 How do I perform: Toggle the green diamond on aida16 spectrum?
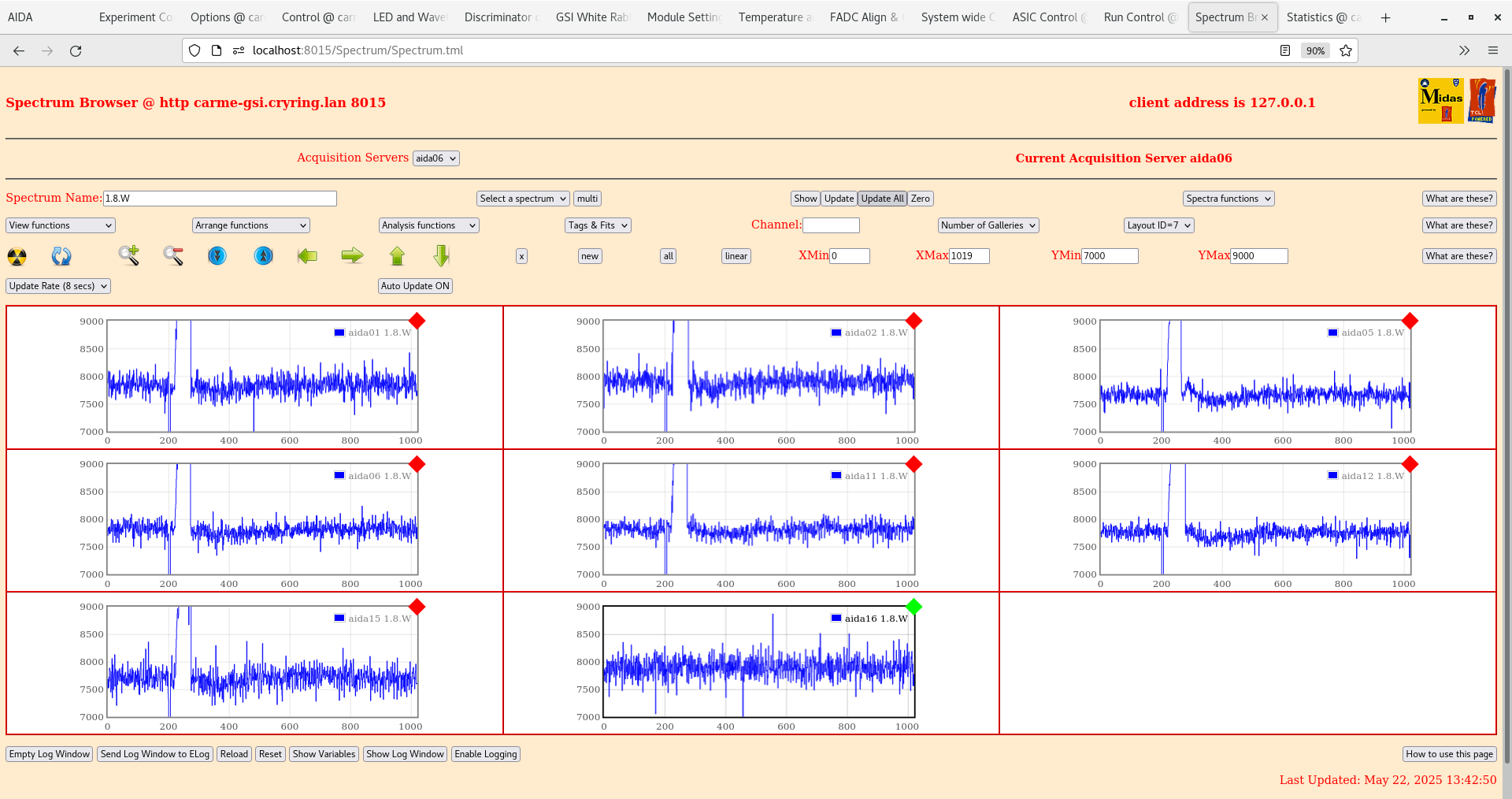click(913, 608)
